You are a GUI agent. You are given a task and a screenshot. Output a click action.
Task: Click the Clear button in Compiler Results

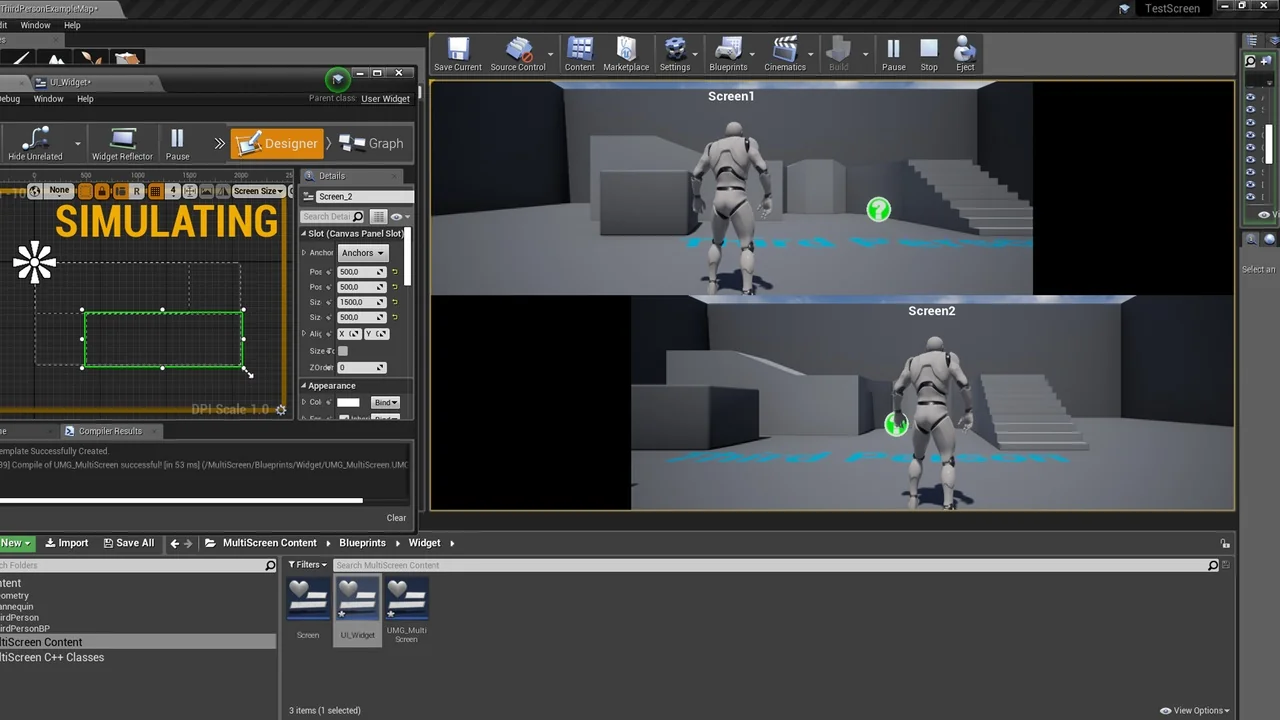[x=396, y=517]
